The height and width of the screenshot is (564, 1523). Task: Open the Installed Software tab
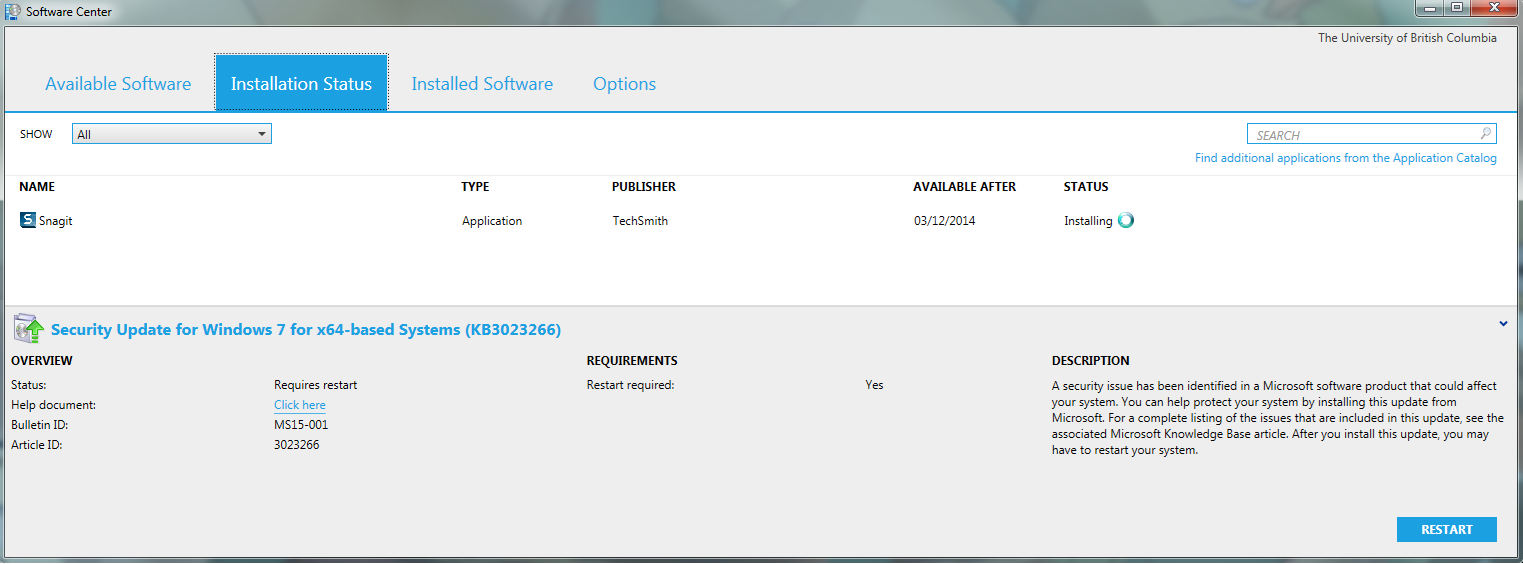pos(482,84)
